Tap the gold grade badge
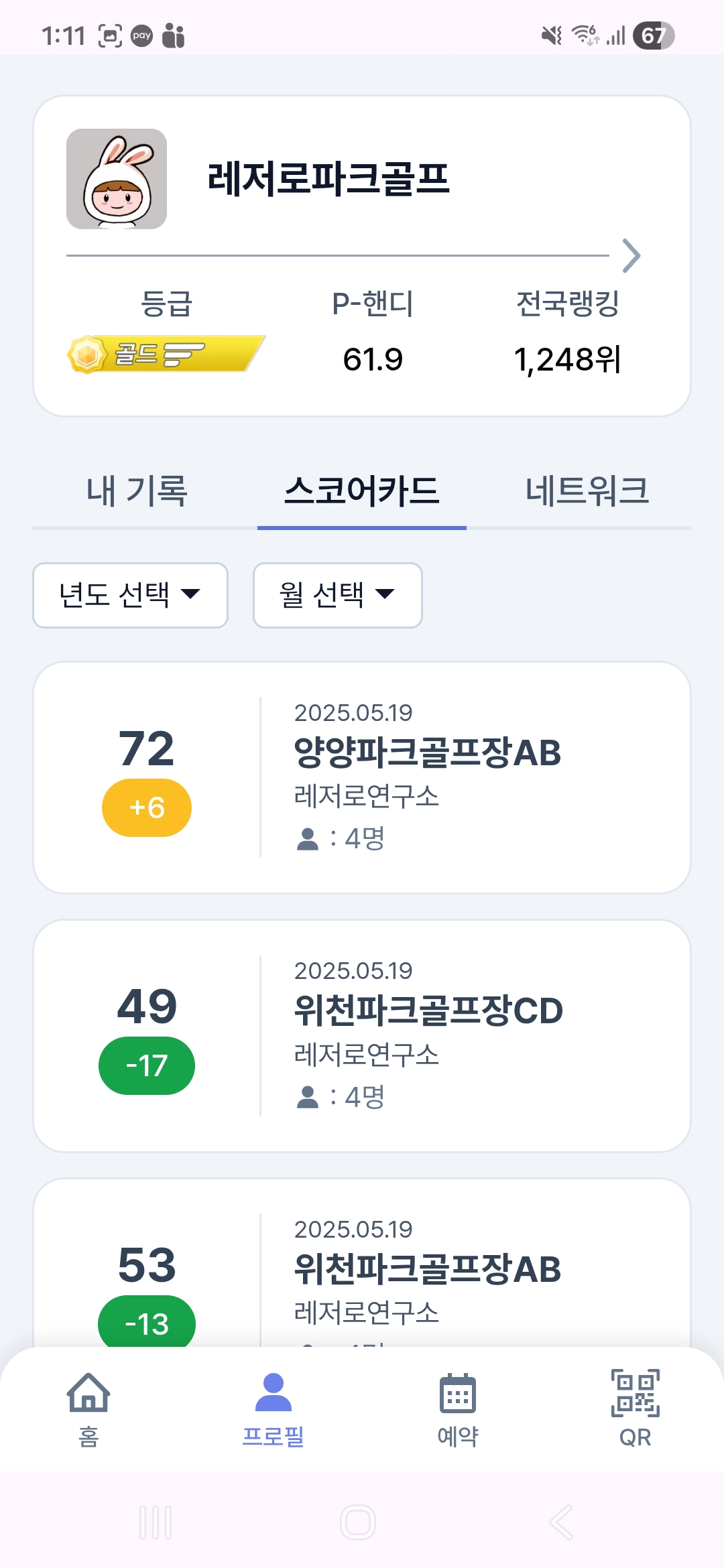Viewport: 724px width, 1568px height. pos(166,354)
